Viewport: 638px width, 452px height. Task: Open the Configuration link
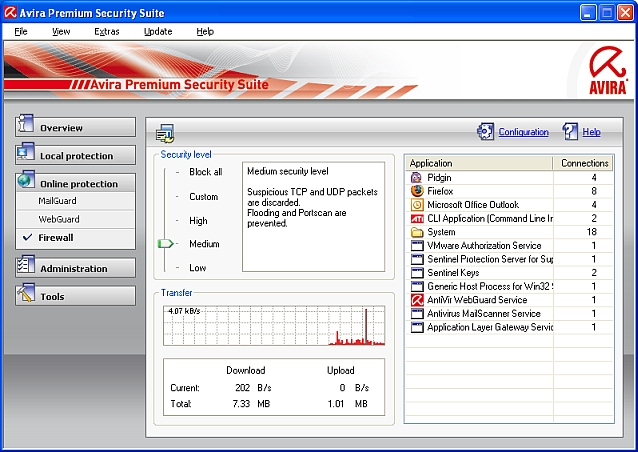click(523, 132)
